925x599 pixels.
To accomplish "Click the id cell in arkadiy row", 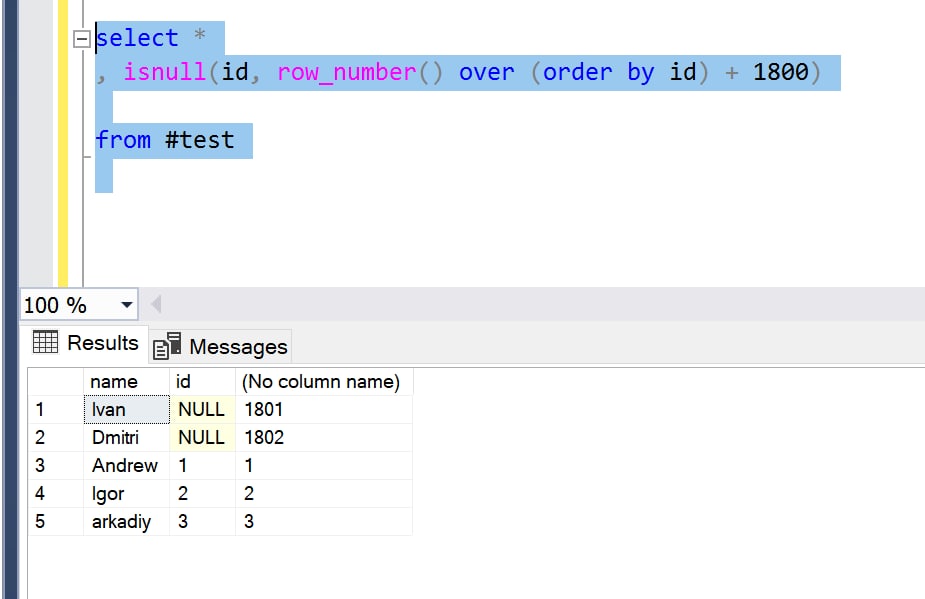I will [202, 522].
